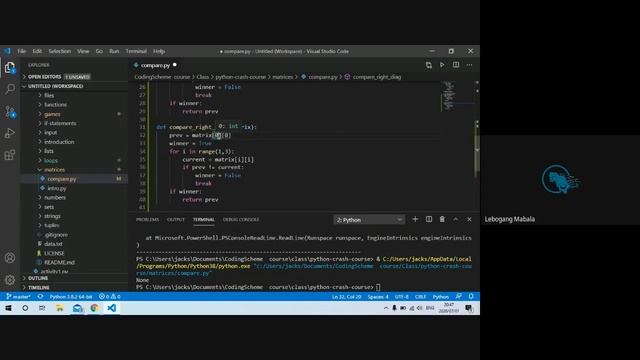Open editor More Actions ellipsis
The width and height of the screenshot is (640, 360).
pos(469,65)
